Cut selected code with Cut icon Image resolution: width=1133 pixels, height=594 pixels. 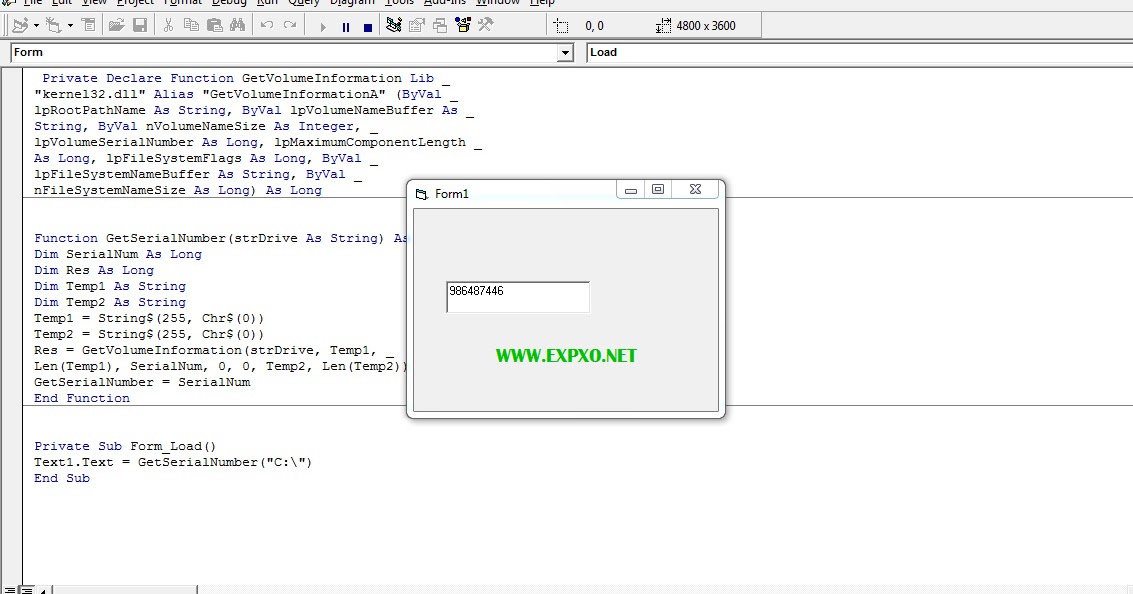(168, 25)
